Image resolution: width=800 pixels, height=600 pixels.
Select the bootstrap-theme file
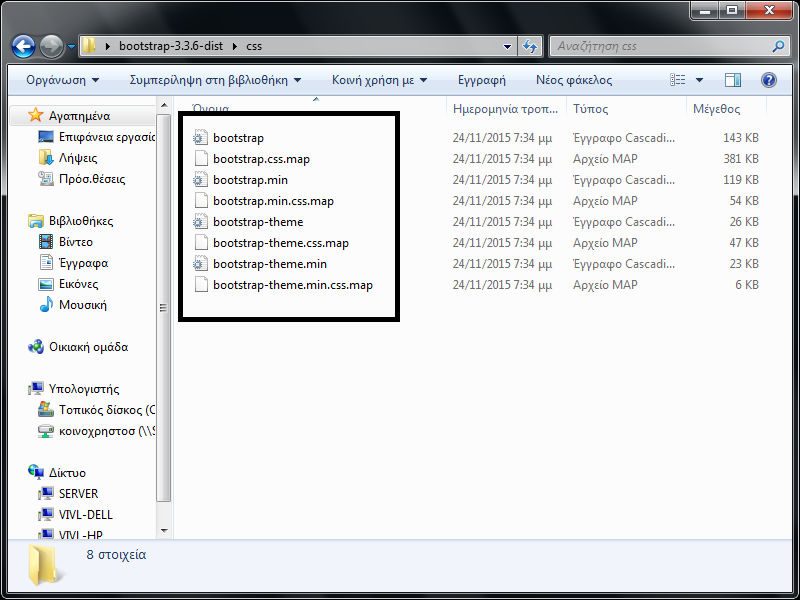pos(258,222)
